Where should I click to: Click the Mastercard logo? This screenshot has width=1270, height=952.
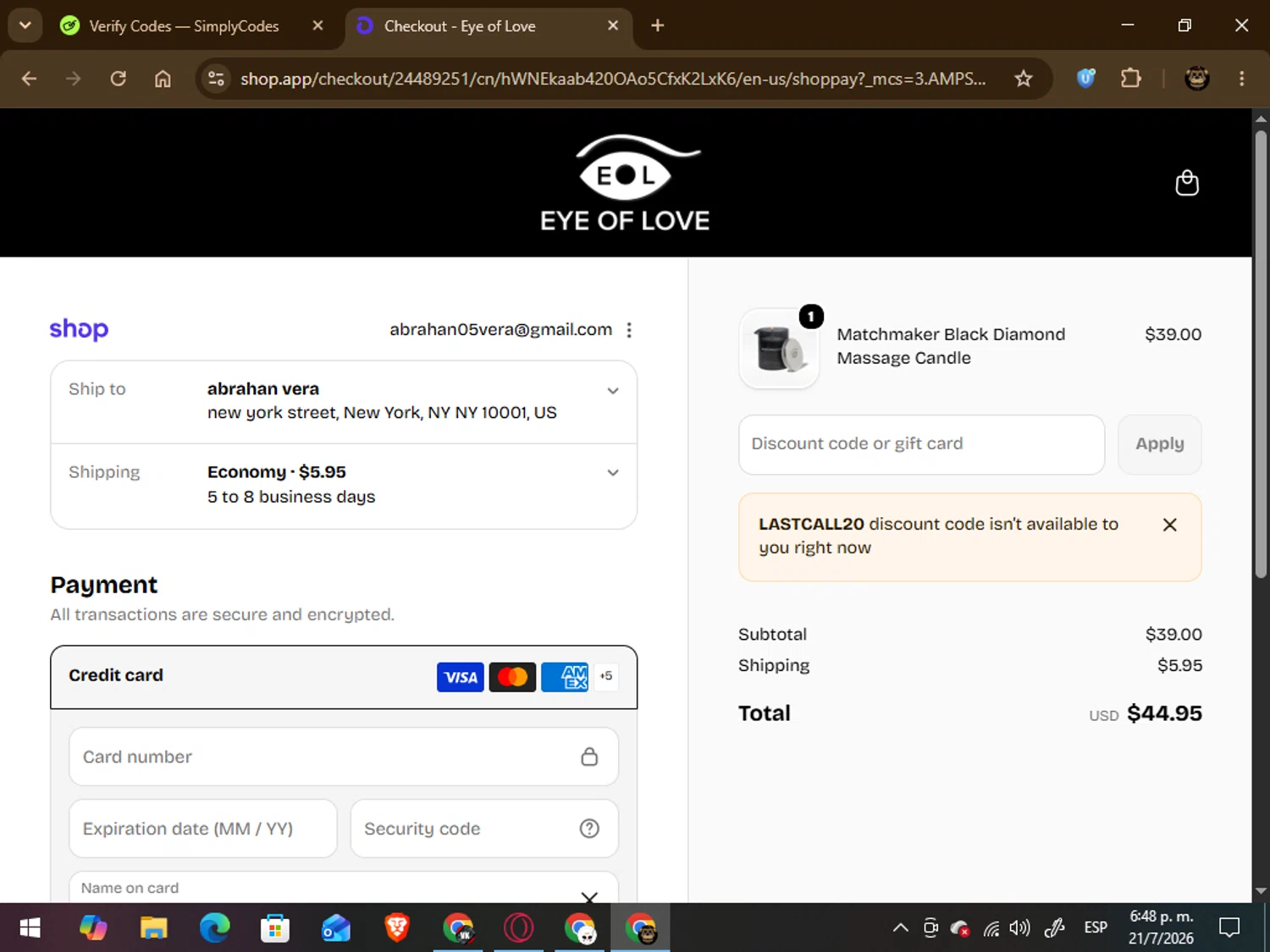(x=512, y=677)
